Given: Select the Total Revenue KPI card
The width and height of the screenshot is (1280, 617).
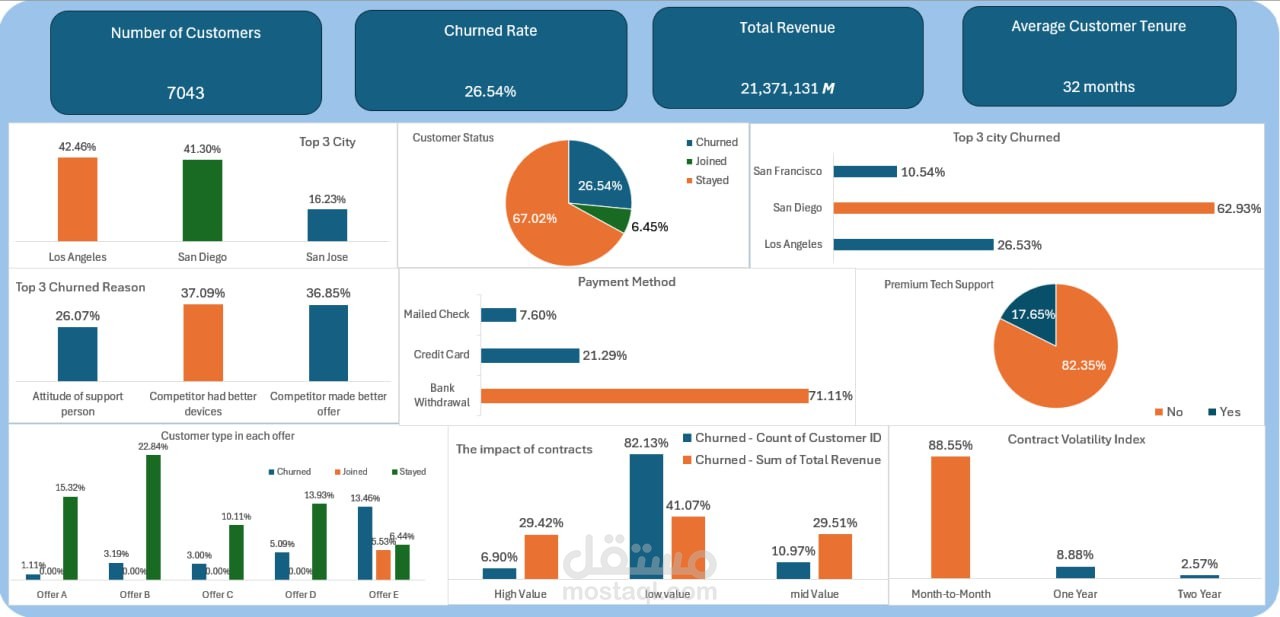Looking at the screenshot, I should coord(788,58).
